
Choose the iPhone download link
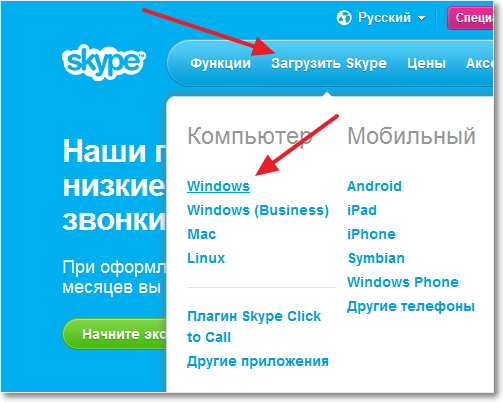click(x=371, y=234)
